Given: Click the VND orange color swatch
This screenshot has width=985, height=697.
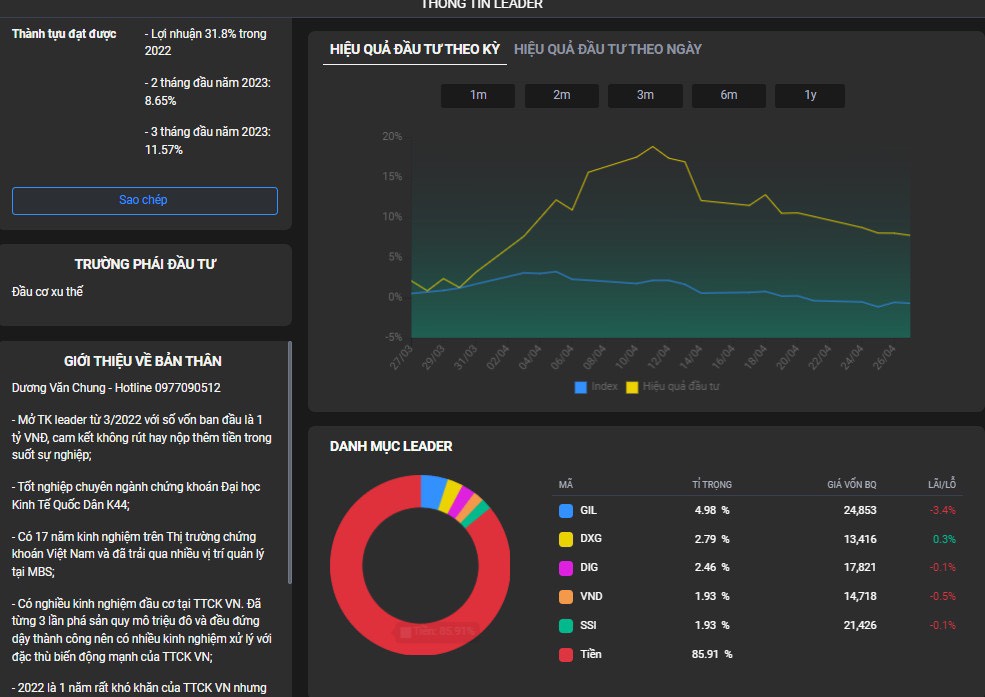Looking at the screenshot, I should tap(566, 597).
